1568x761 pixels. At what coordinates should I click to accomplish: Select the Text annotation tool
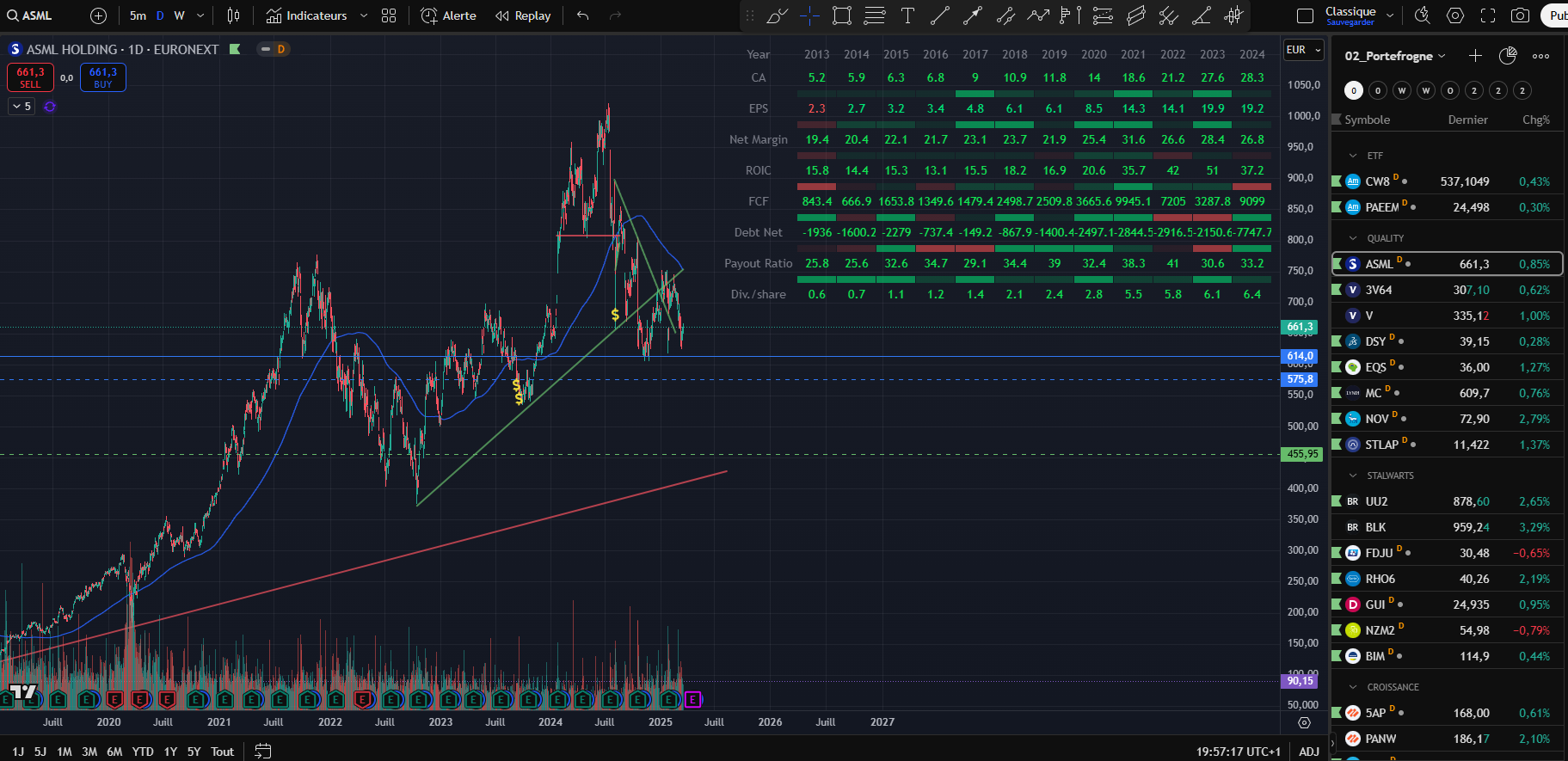point(907,15)
